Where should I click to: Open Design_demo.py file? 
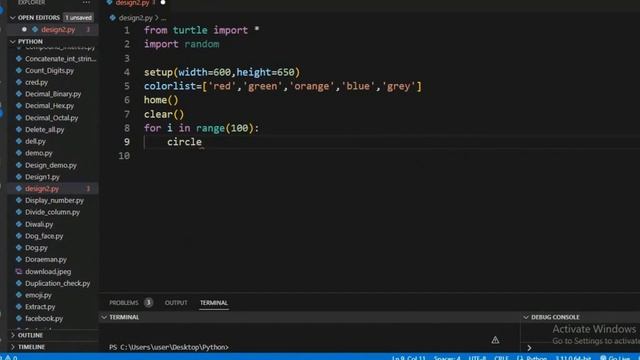tap(51, 165)
